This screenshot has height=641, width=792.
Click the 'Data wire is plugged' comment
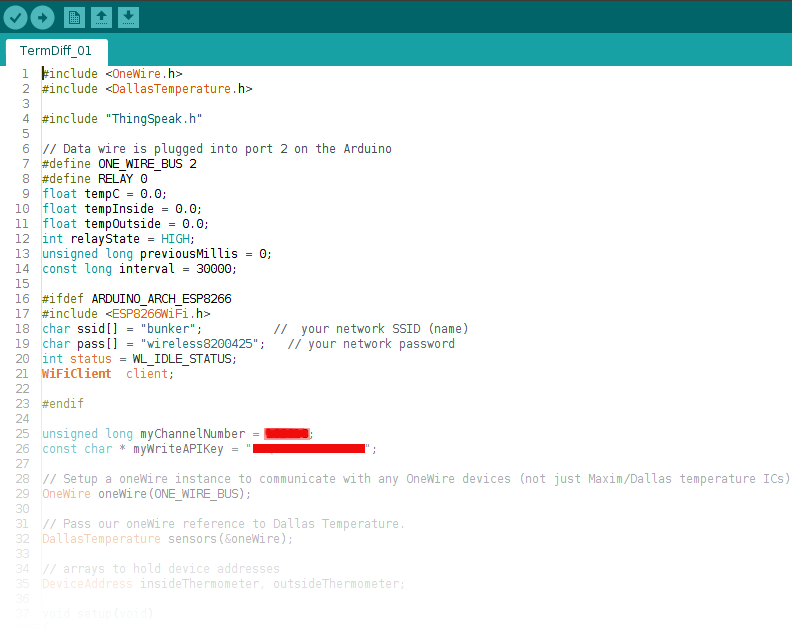pos(217,149)
